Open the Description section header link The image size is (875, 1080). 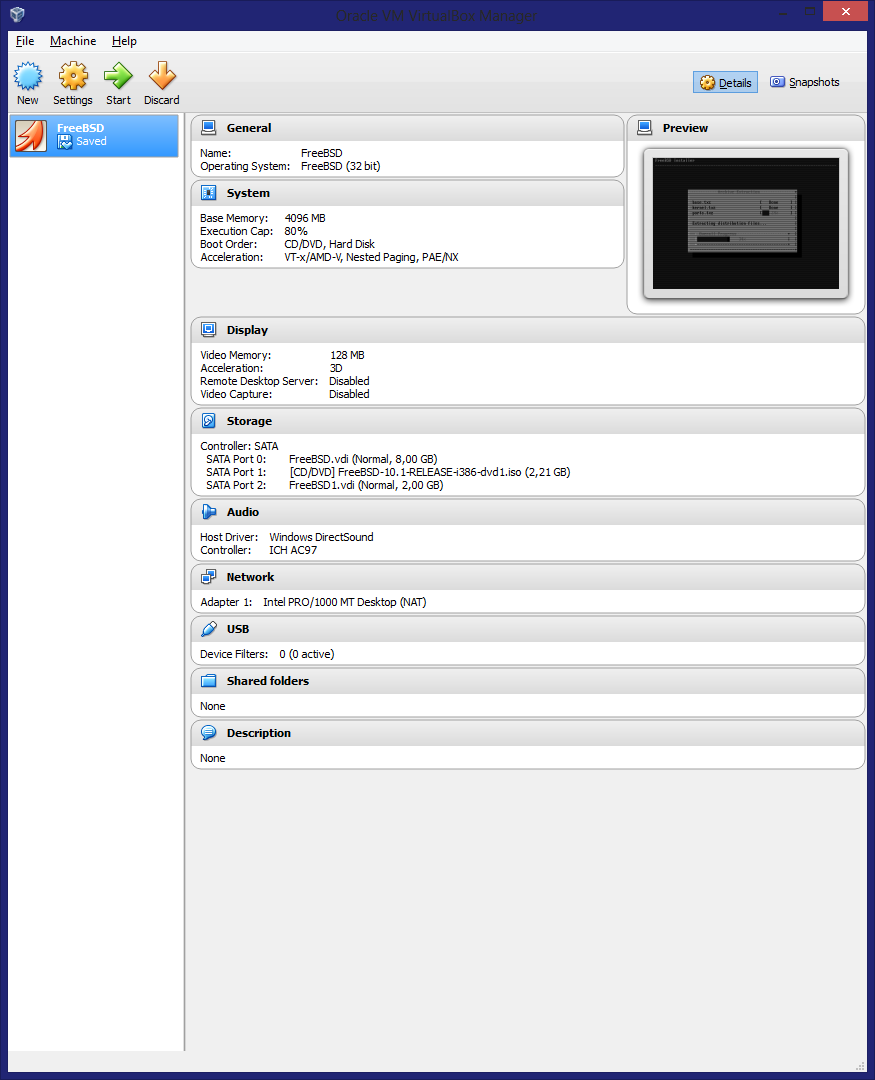(259, 734)
